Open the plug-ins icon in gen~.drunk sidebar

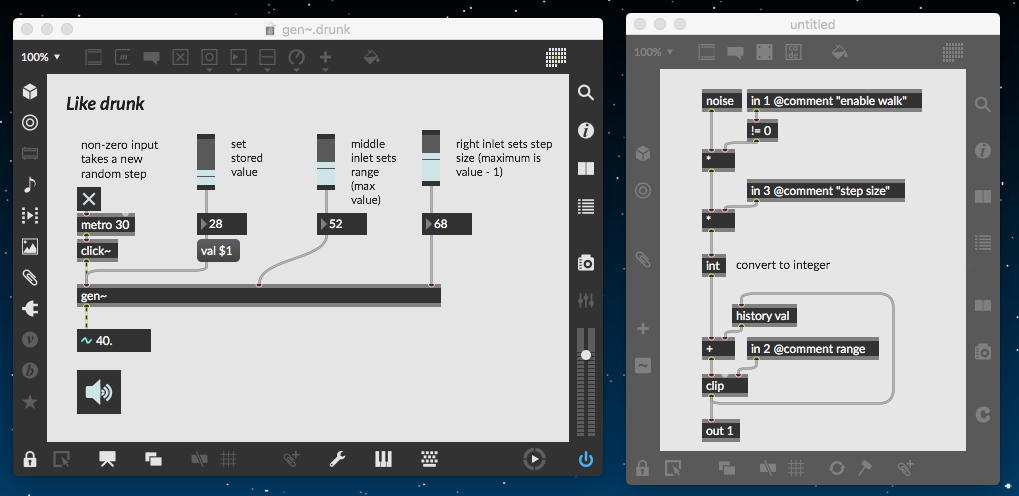coord(30,309)
